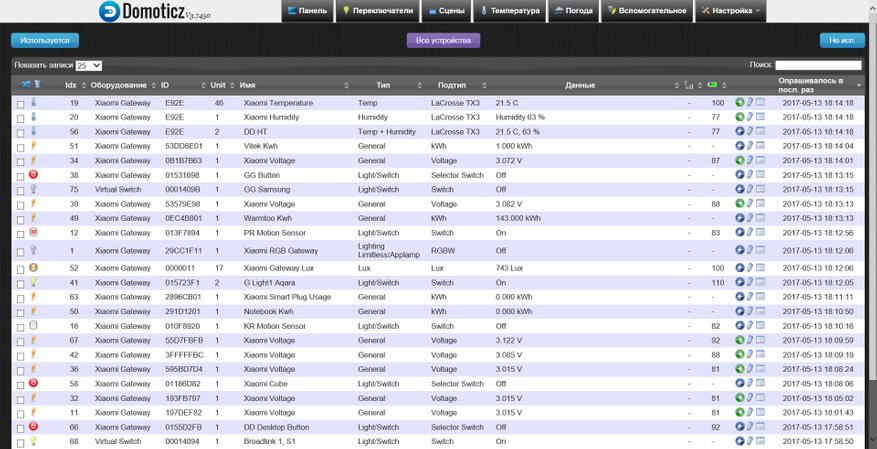Select the checkbox for Vitek Kwh

pos(21,148)
